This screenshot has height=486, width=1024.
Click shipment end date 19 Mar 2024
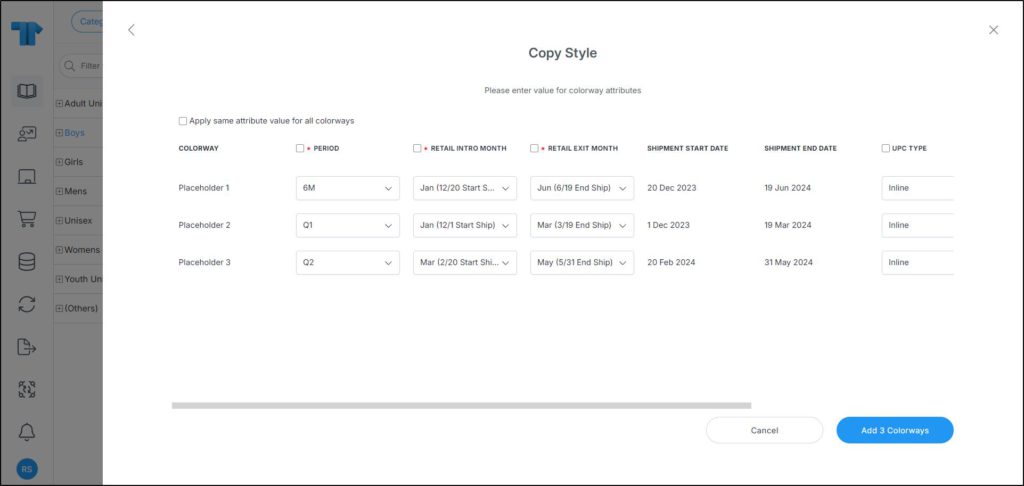(x=788, y=225)
